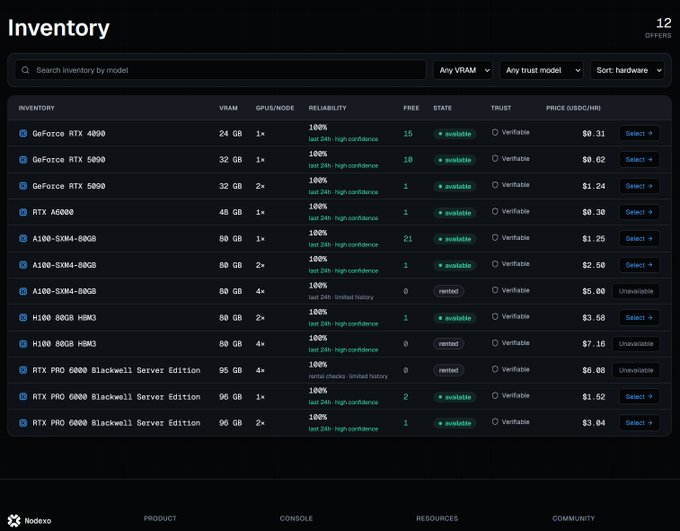Click the chip icon on the RTX PRO 6000 96 GB 2× row
This screenshot has height=531, width=680.
pyautogui.click(x=23, y=423)
